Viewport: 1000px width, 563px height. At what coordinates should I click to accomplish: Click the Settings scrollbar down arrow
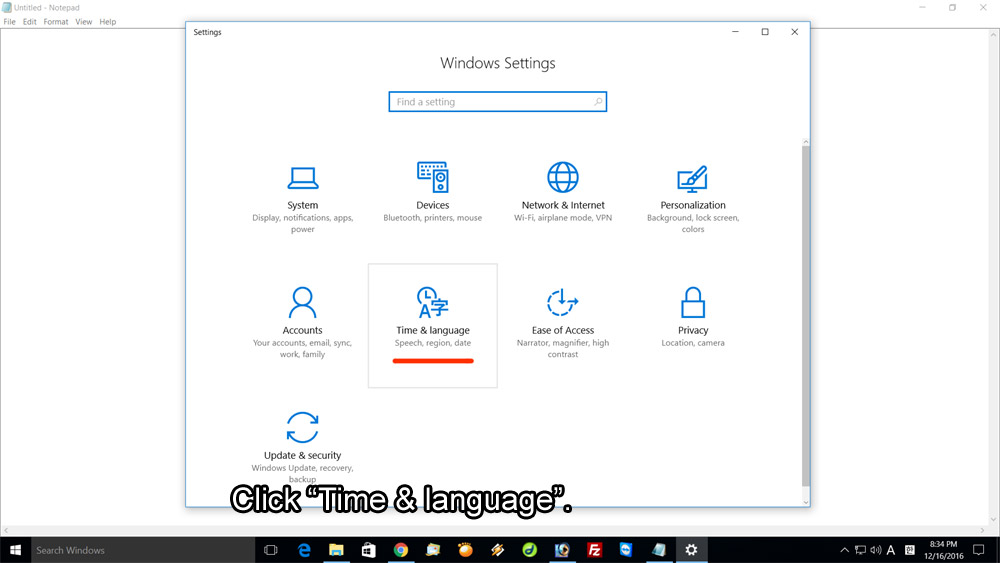coord(805,502)
